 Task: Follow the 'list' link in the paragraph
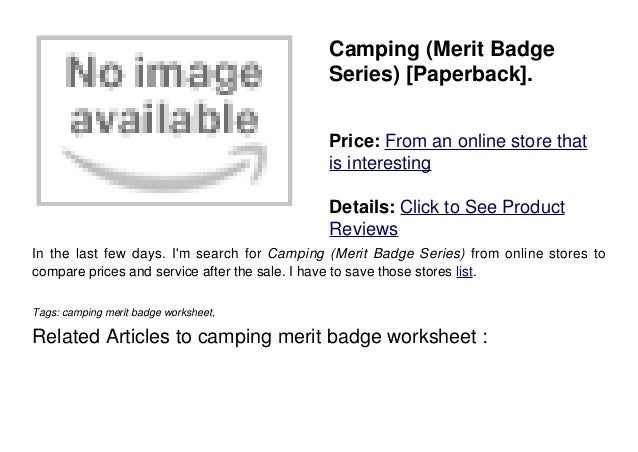pyautogui.click(x=464, y=271)
